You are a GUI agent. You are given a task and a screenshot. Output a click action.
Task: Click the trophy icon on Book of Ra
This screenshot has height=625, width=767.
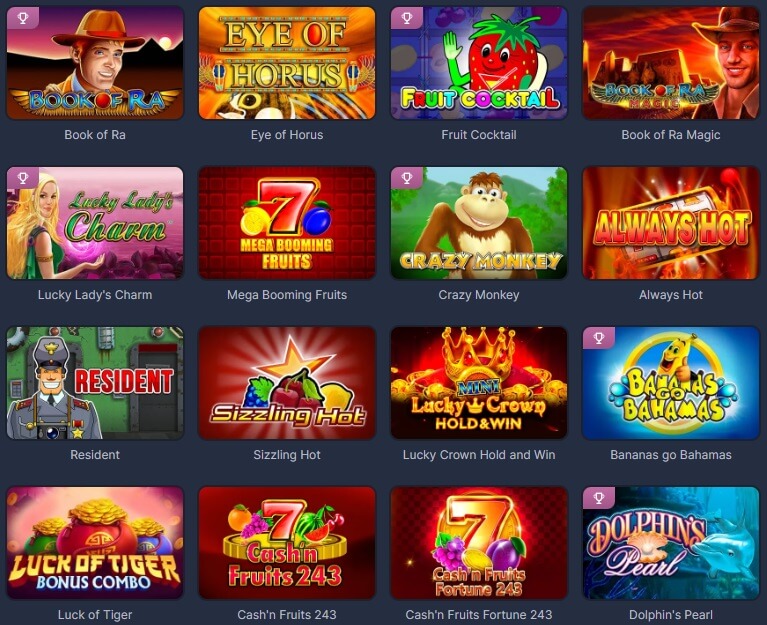pos(23,19)
